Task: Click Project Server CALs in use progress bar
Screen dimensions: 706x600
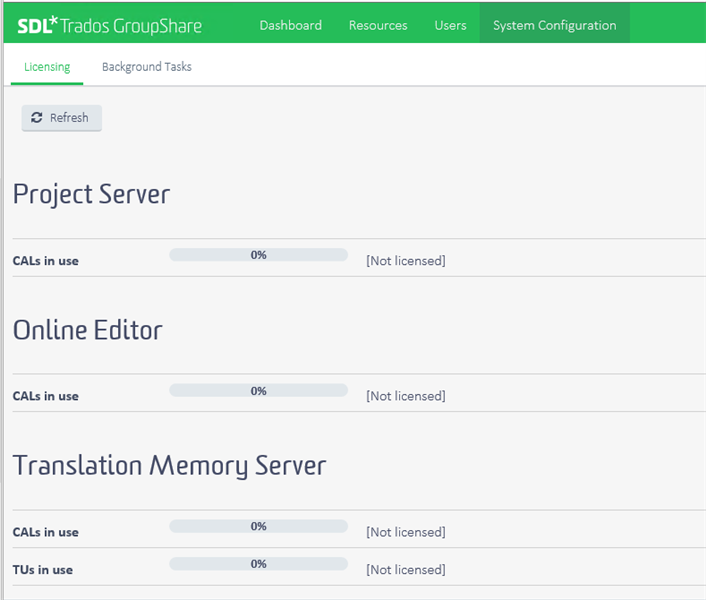Action: (x=258, y=255)
